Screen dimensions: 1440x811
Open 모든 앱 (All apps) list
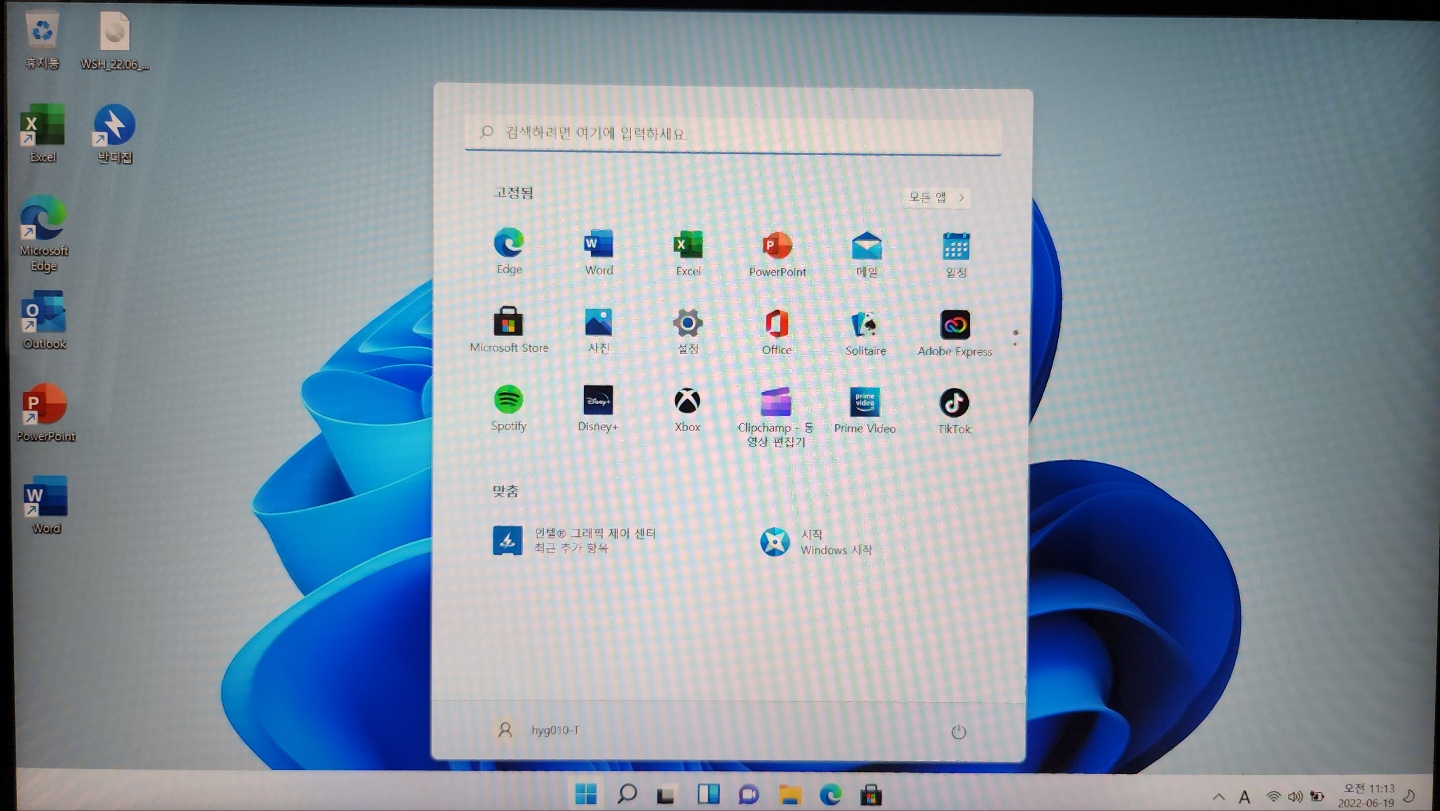936,197
